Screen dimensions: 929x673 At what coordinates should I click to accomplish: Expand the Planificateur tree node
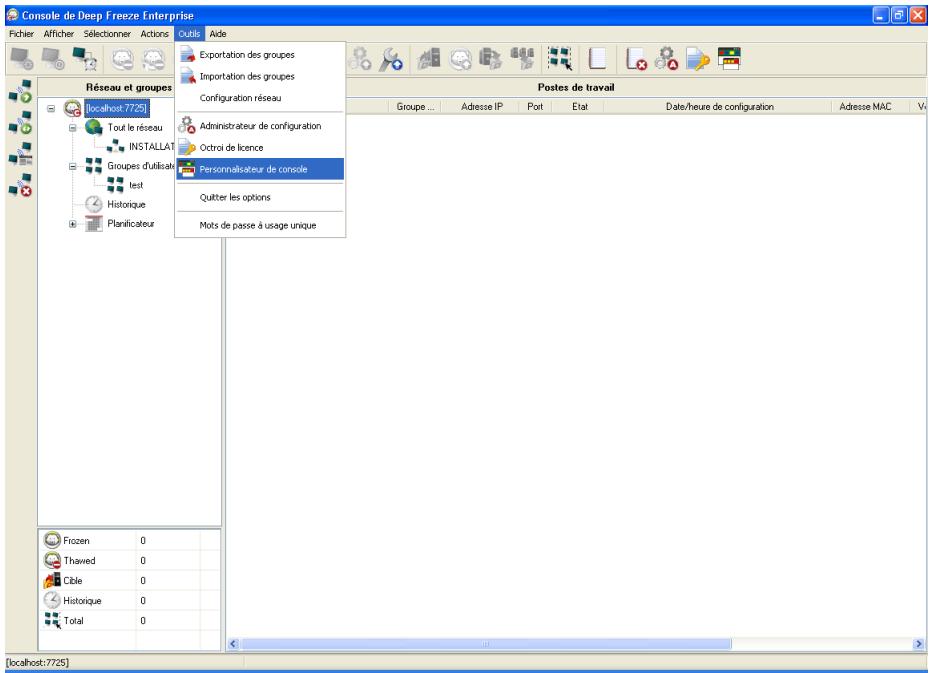(72, 224)
